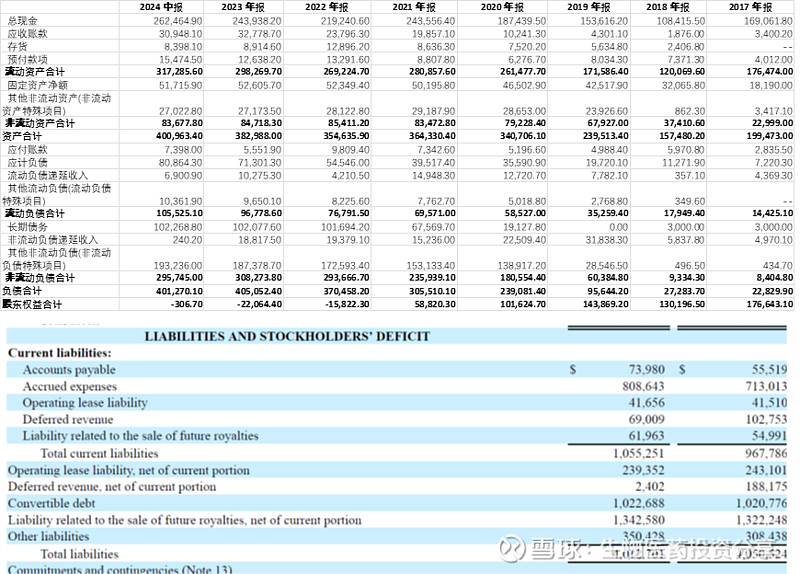Click the 'Convertible debt' line label

[x=52, y=503]
